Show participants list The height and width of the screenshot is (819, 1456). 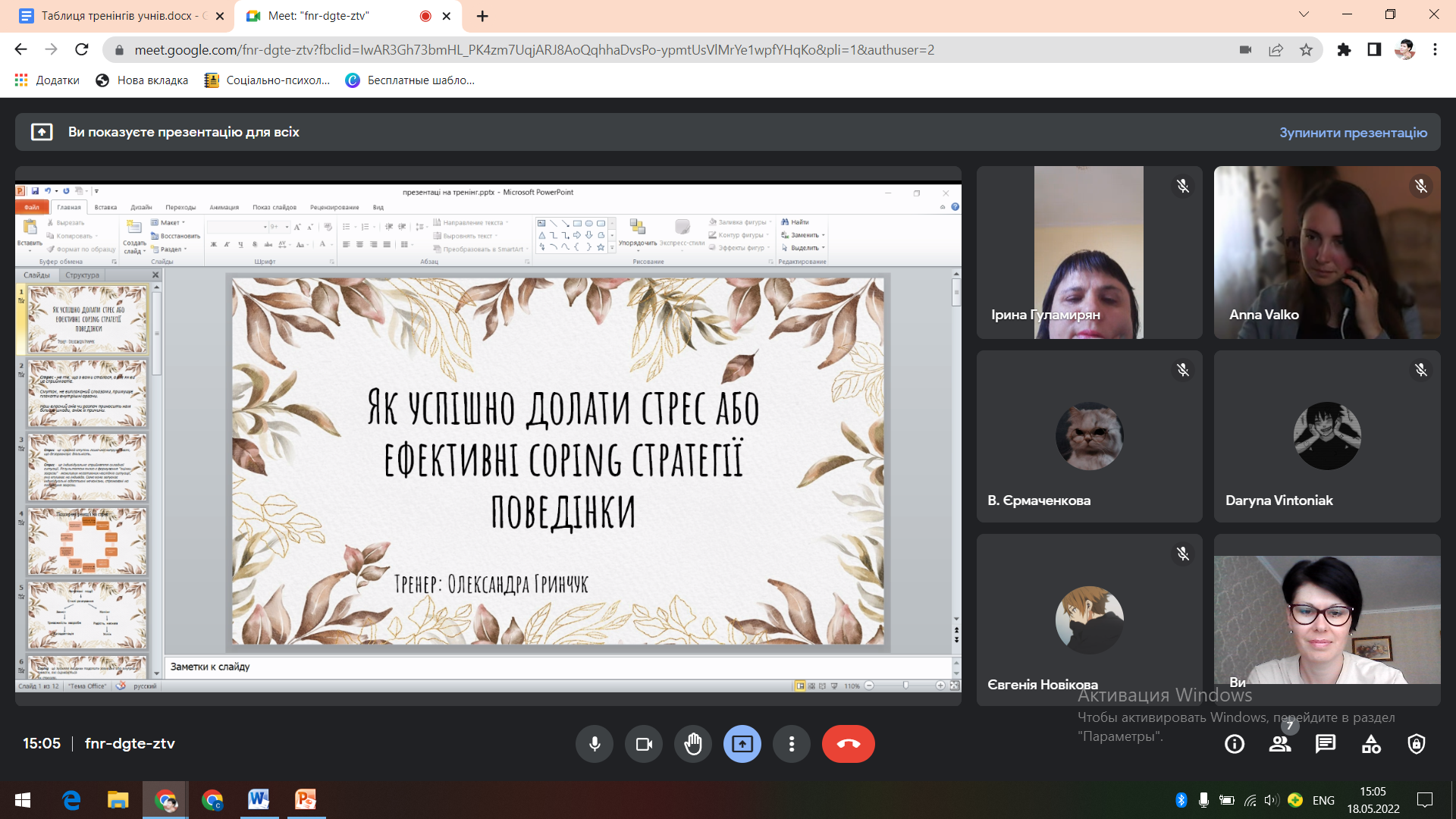click(x=1280, y=744)
